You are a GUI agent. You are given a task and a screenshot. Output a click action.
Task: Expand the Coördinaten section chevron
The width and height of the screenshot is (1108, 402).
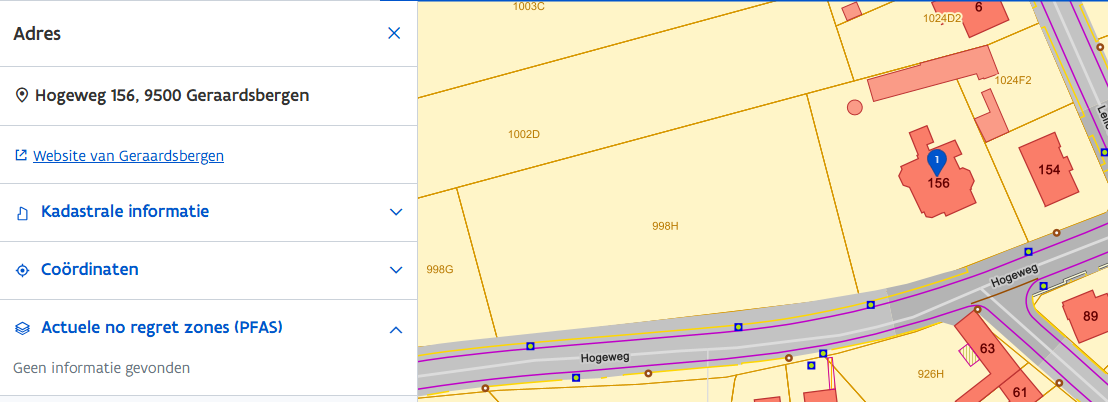[x=396, y=270]
